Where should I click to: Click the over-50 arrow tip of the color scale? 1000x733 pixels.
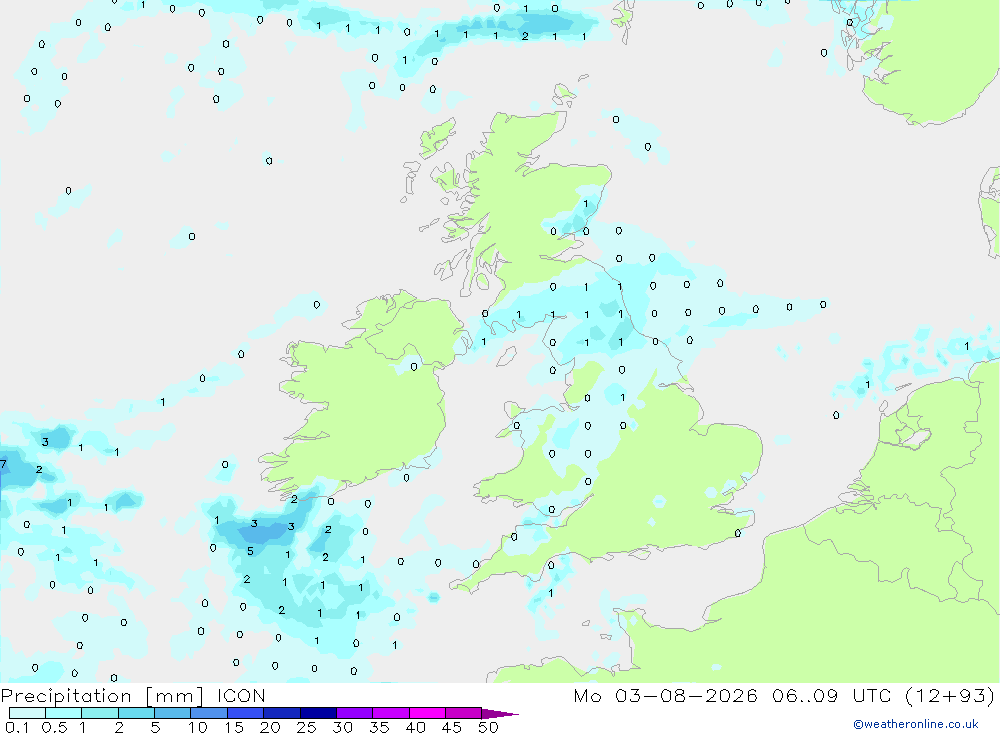coord(501,713)
